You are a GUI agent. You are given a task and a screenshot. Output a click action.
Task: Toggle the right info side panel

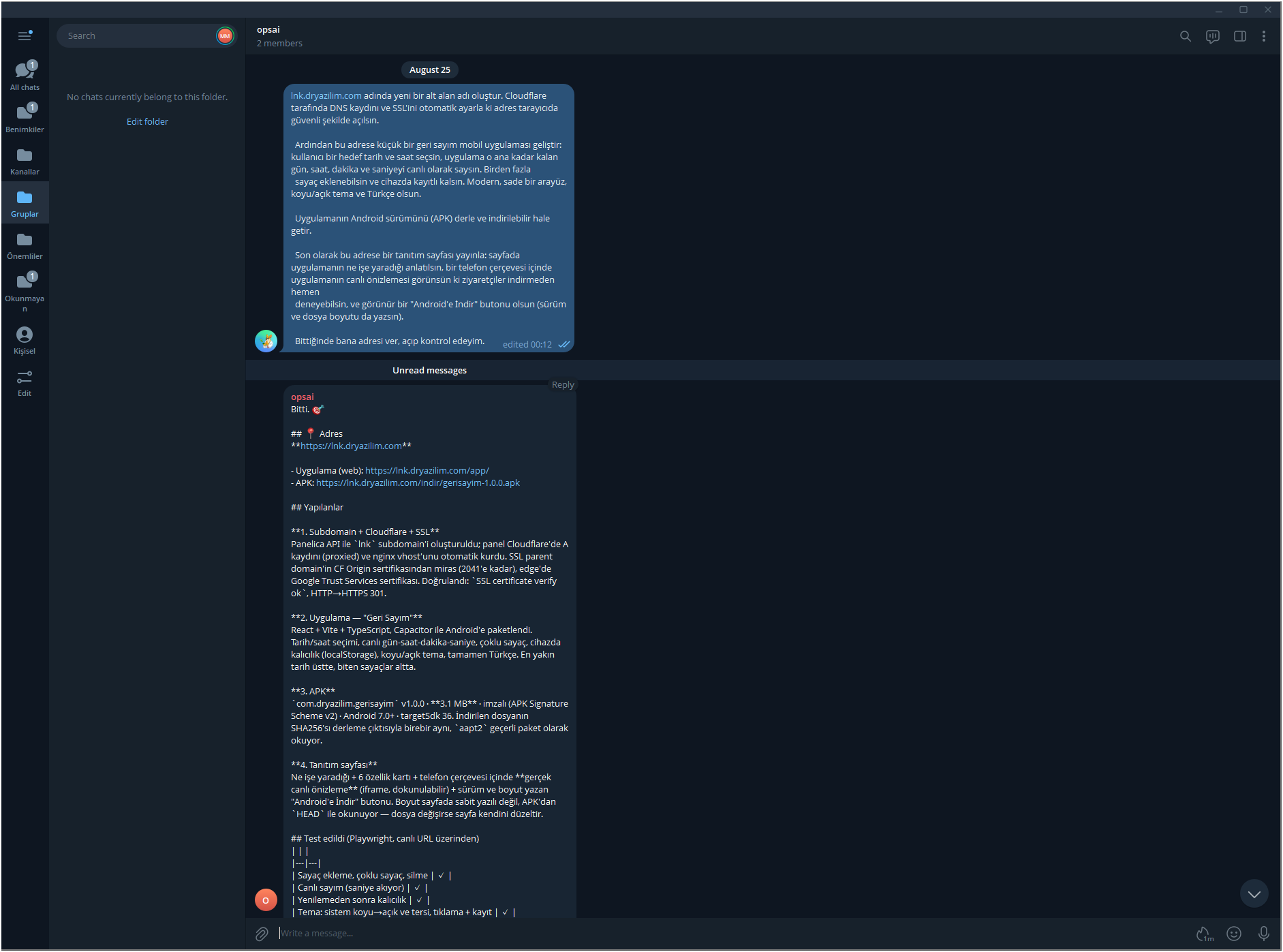(x=1240, y=36)
